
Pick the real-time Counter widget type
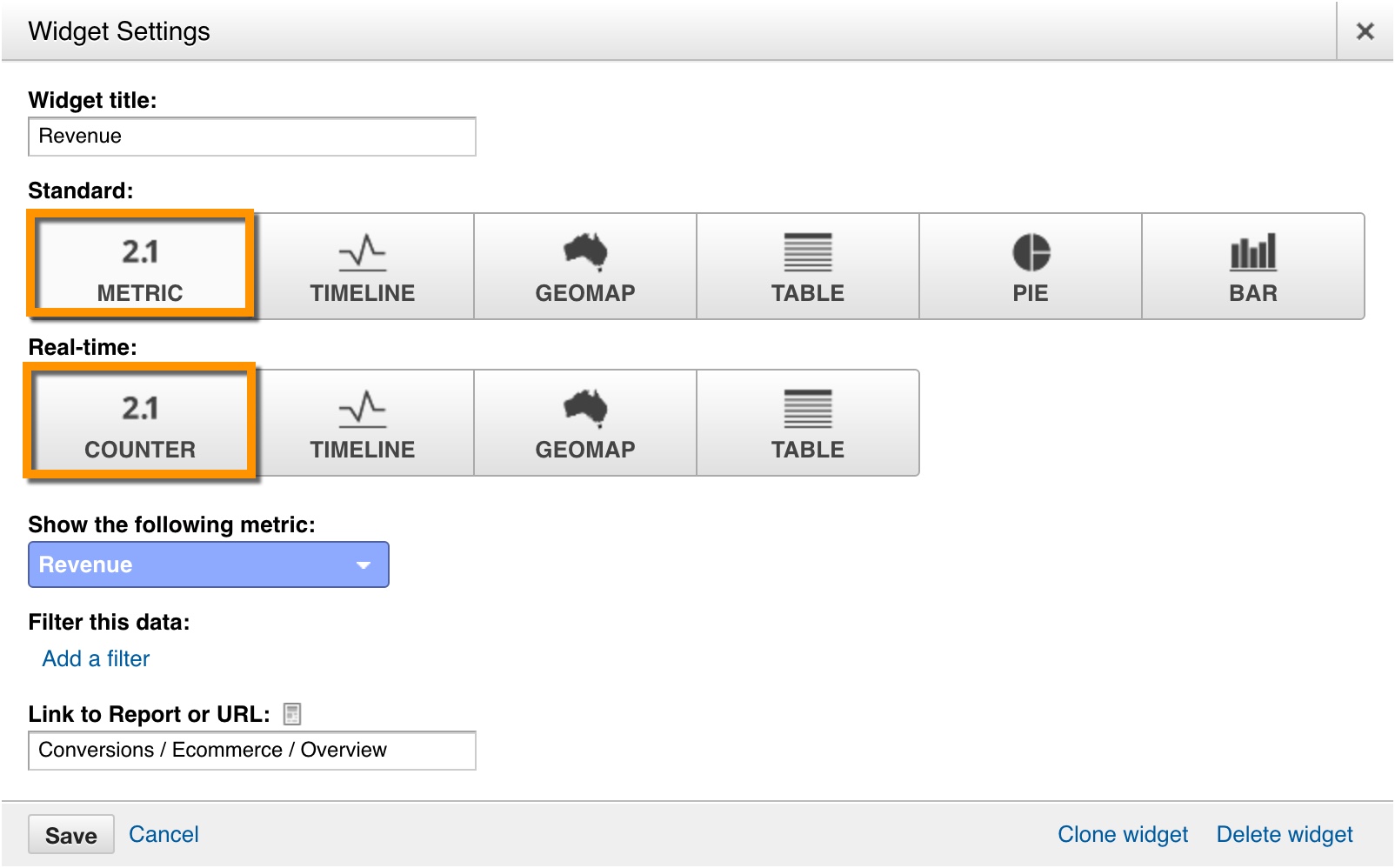(x=140, y=423)
